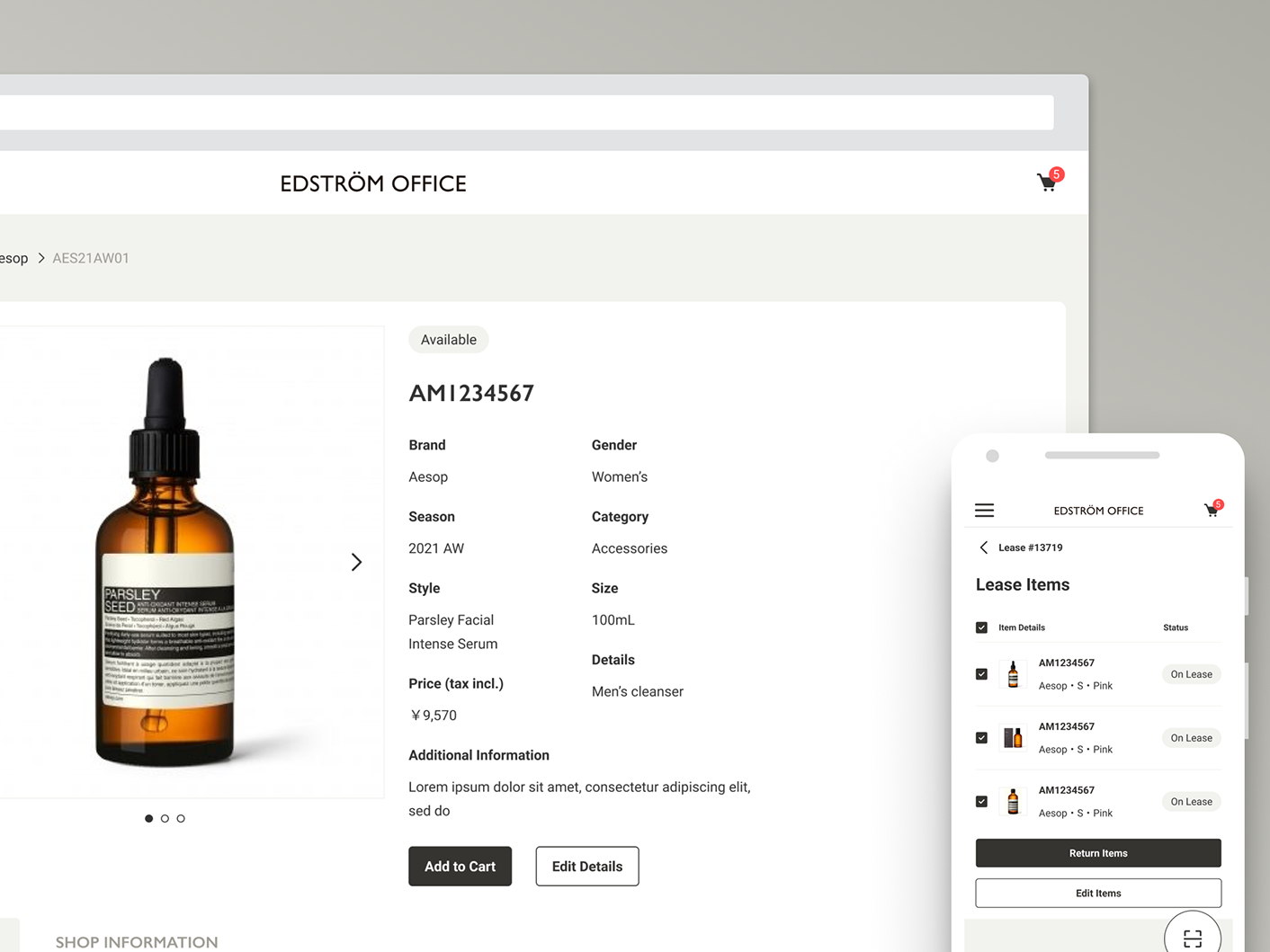Image resolution: width=1270 pixels, height=952 pixels.
Task: Open the mobile hamburger menu
Action: pyautogui.click(x=984, y=511)
